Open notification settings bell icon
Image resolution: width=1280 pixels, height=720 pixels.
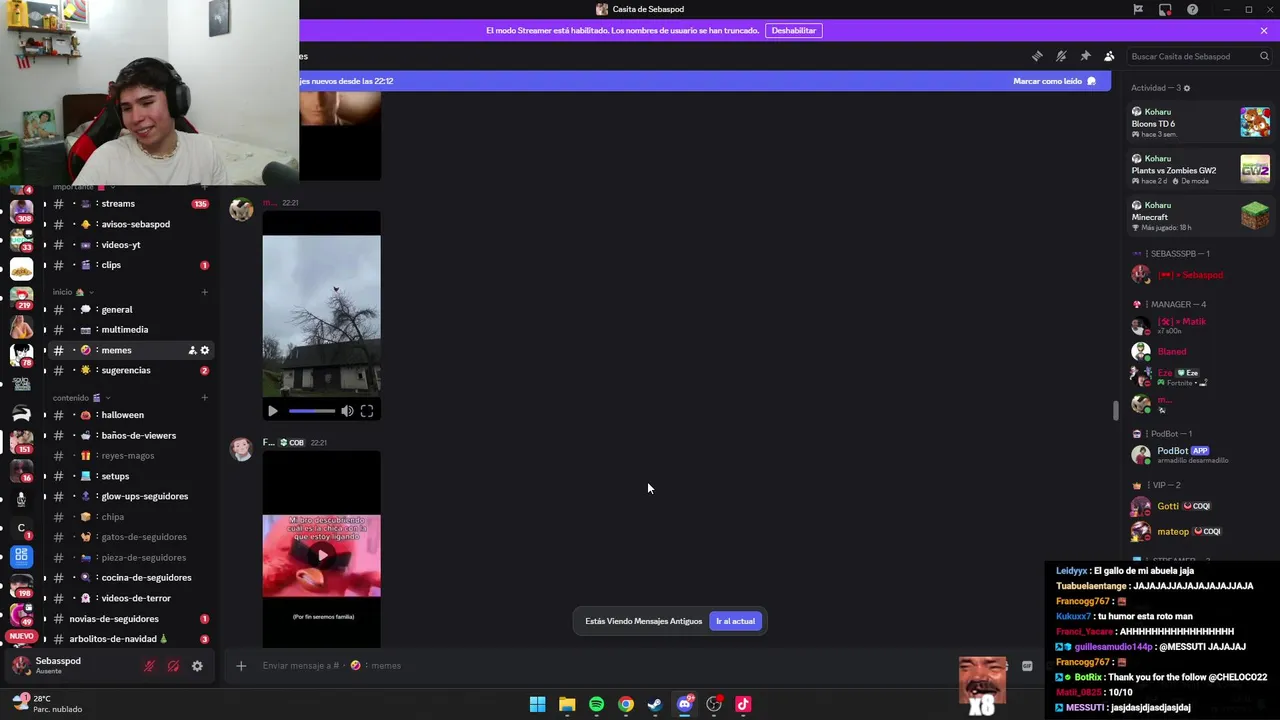click(1061, 56)
